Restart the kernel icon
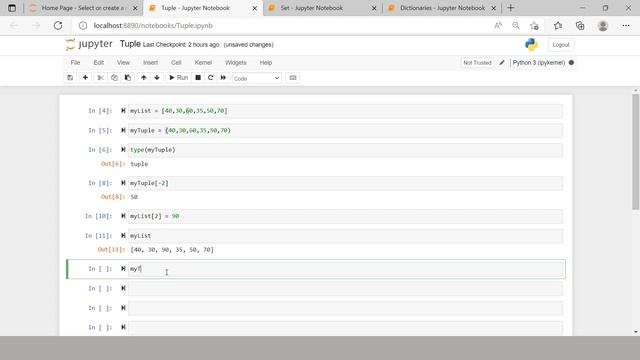640x360 pixels. pyautogui.click(x=211, y=78)
